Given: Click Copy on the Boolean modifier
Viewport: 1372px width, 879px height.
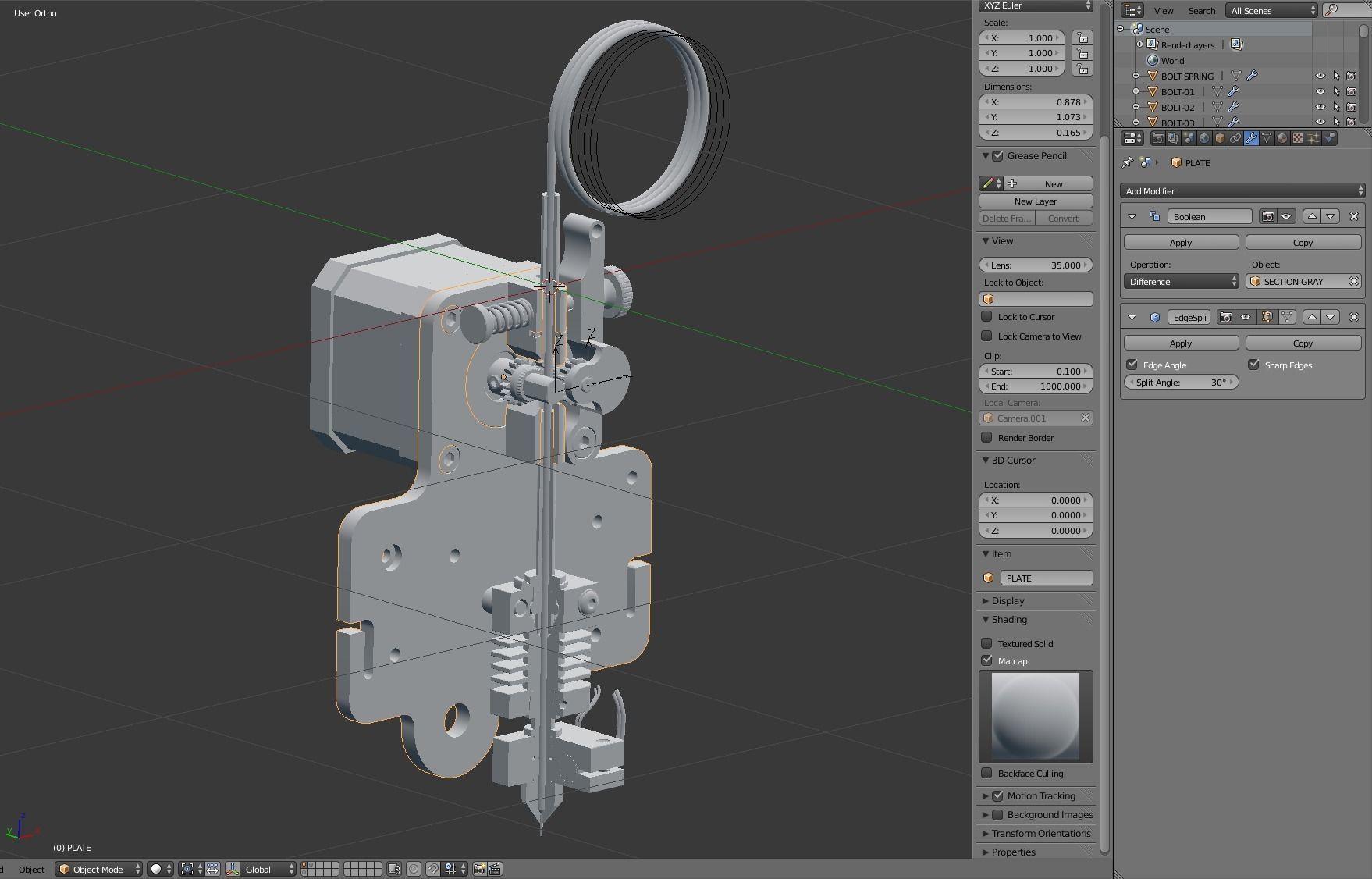Looking at the screenshot, I should [1303, 242].
